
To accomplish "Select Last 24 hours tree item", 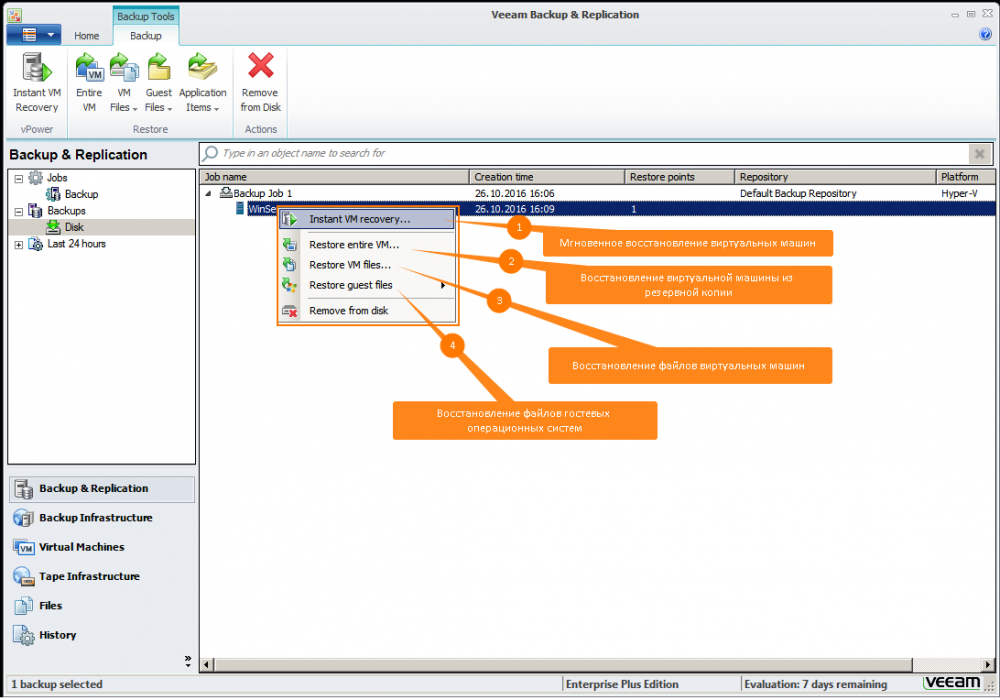I will pyautogui.click(x=77, y=244).
